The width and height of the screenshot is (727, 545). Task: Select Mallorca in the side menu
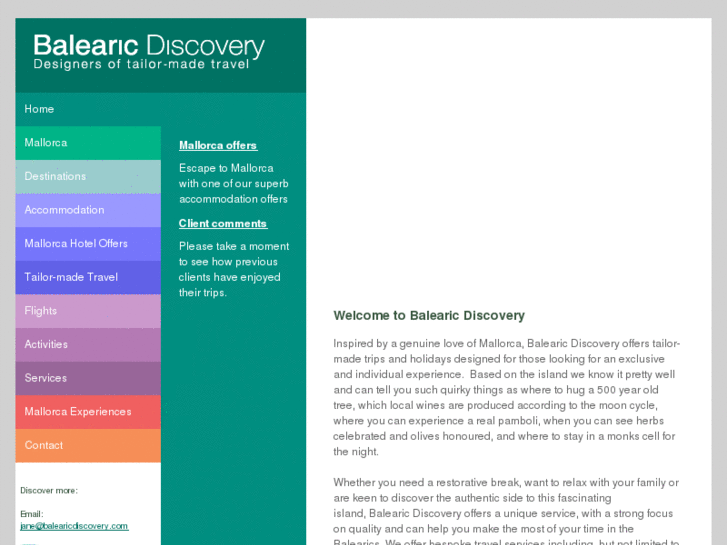click(x=88, y=143)
